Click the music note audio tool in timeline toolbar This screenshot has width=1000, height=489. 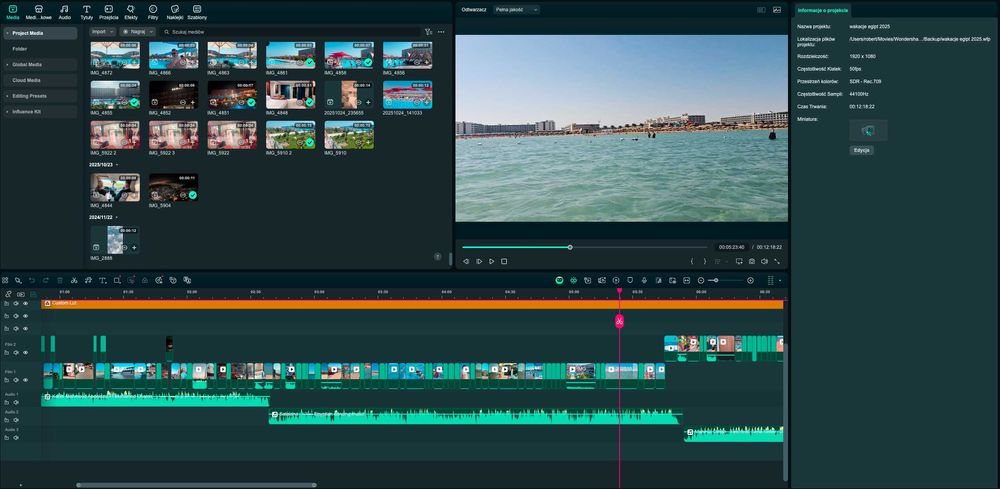tap(88, 280)
